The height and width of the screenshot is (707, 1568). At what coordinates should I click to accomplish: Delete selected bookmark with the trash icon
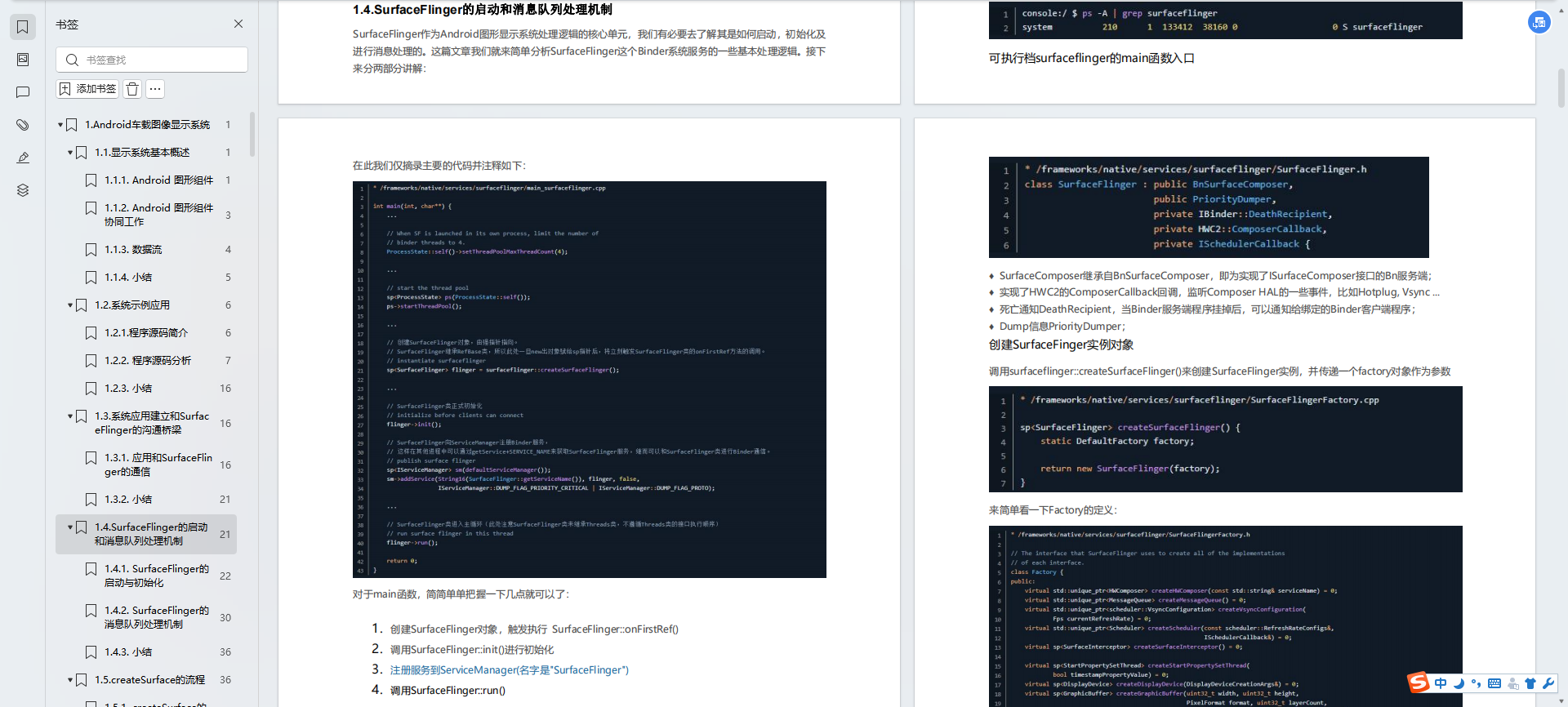click(x=132, y=89)
